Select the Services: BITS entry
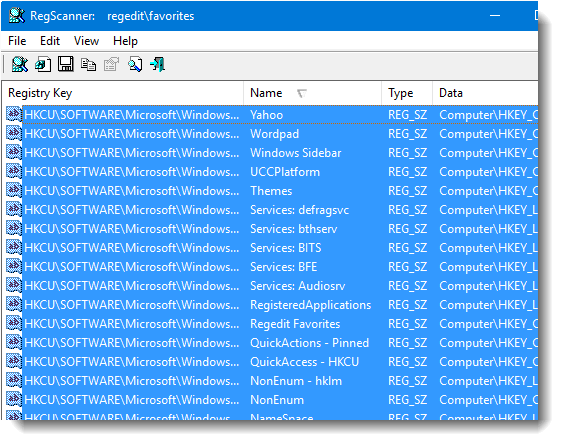Image resolution: width=563 pixels, height=445 pixels. click(286, 248)
